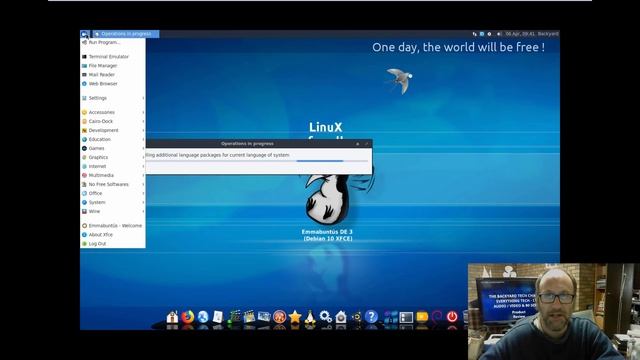Click the grey house icon in the dock

341,317
